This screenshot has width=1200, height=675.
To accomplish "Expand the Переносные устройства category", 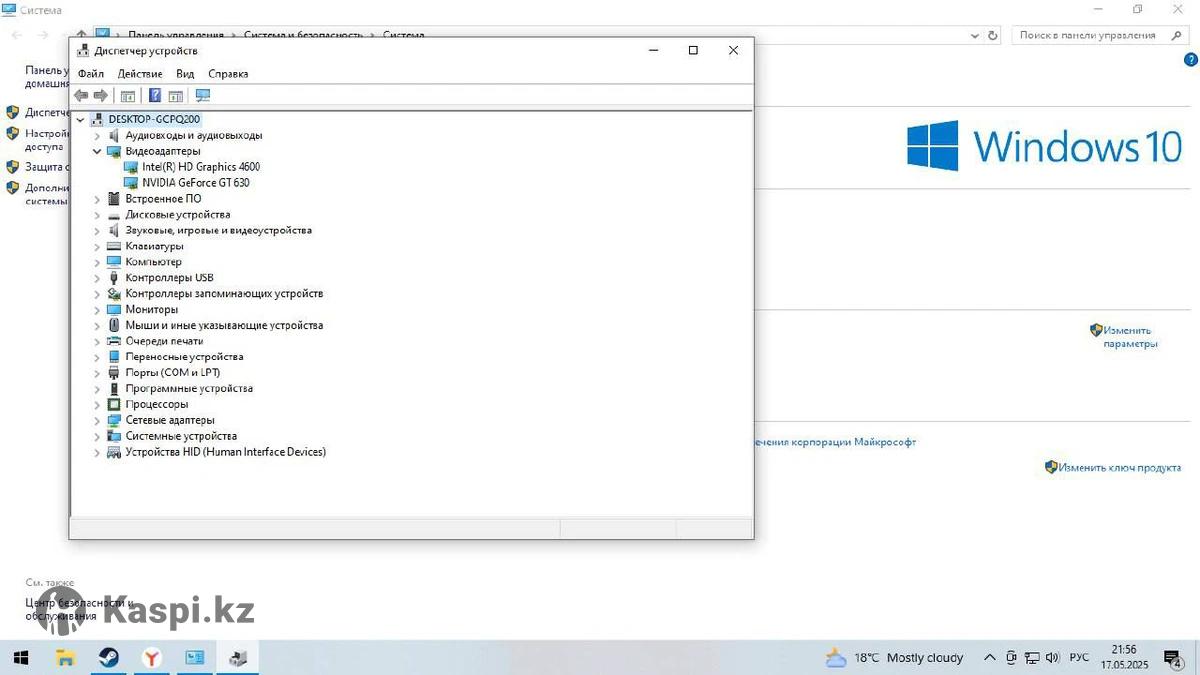I will (x=98, y=357).
